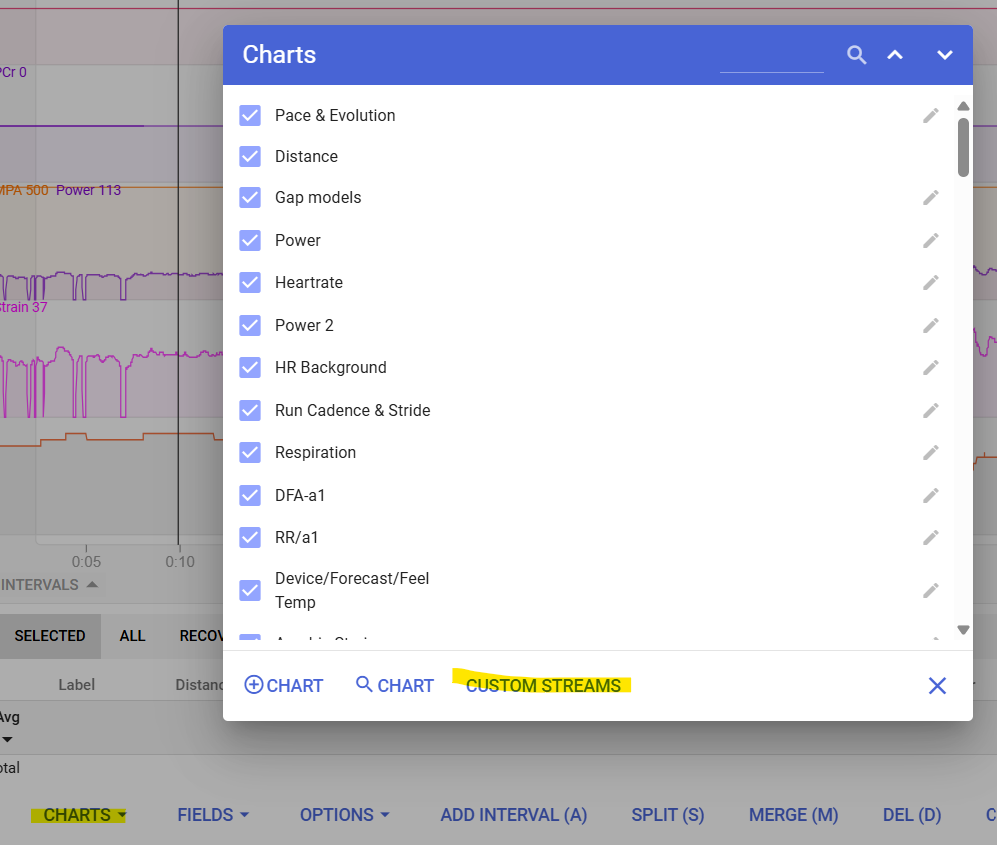Screen dimensions: 997x845
Task: Toggle the Power 2 checkbox
Action: coord(250,325)
